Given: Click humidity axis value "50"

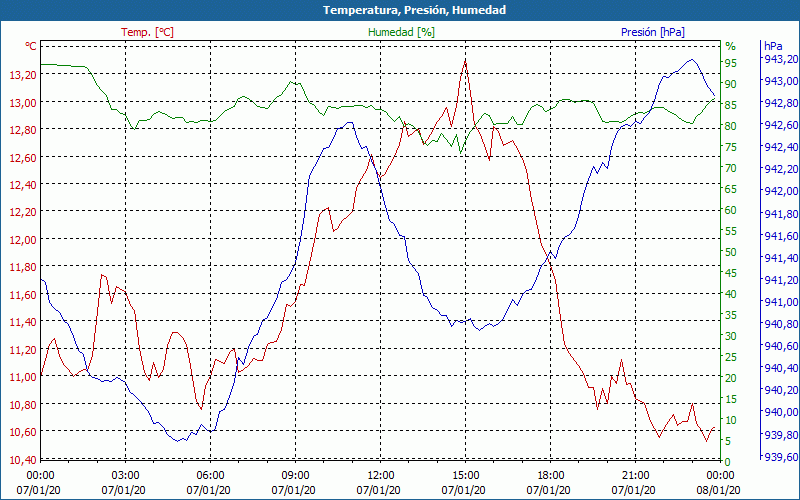Looking at the screenshot, I should [x=731, y=252].
